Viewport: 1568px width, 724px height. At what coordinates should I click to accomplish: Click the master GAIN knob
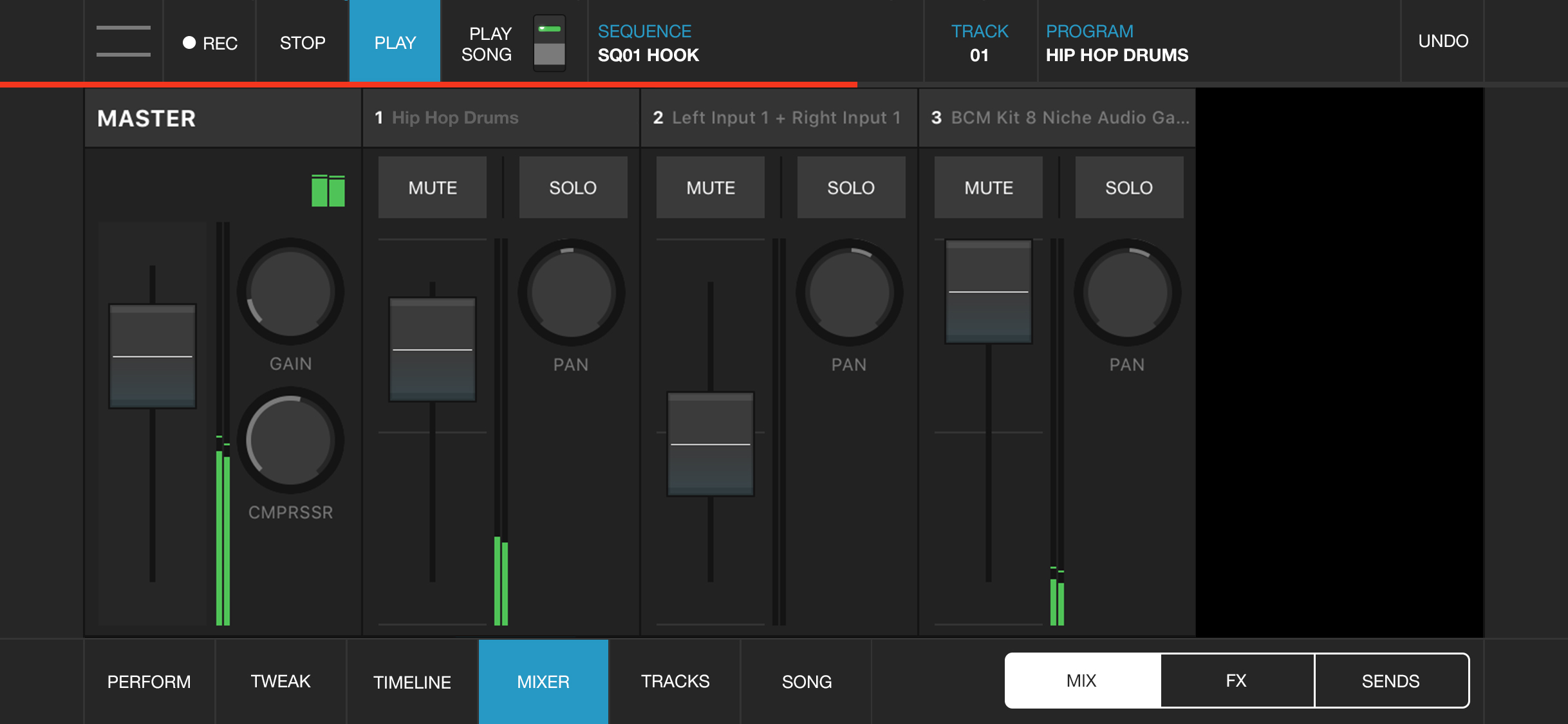click(290, 293)
